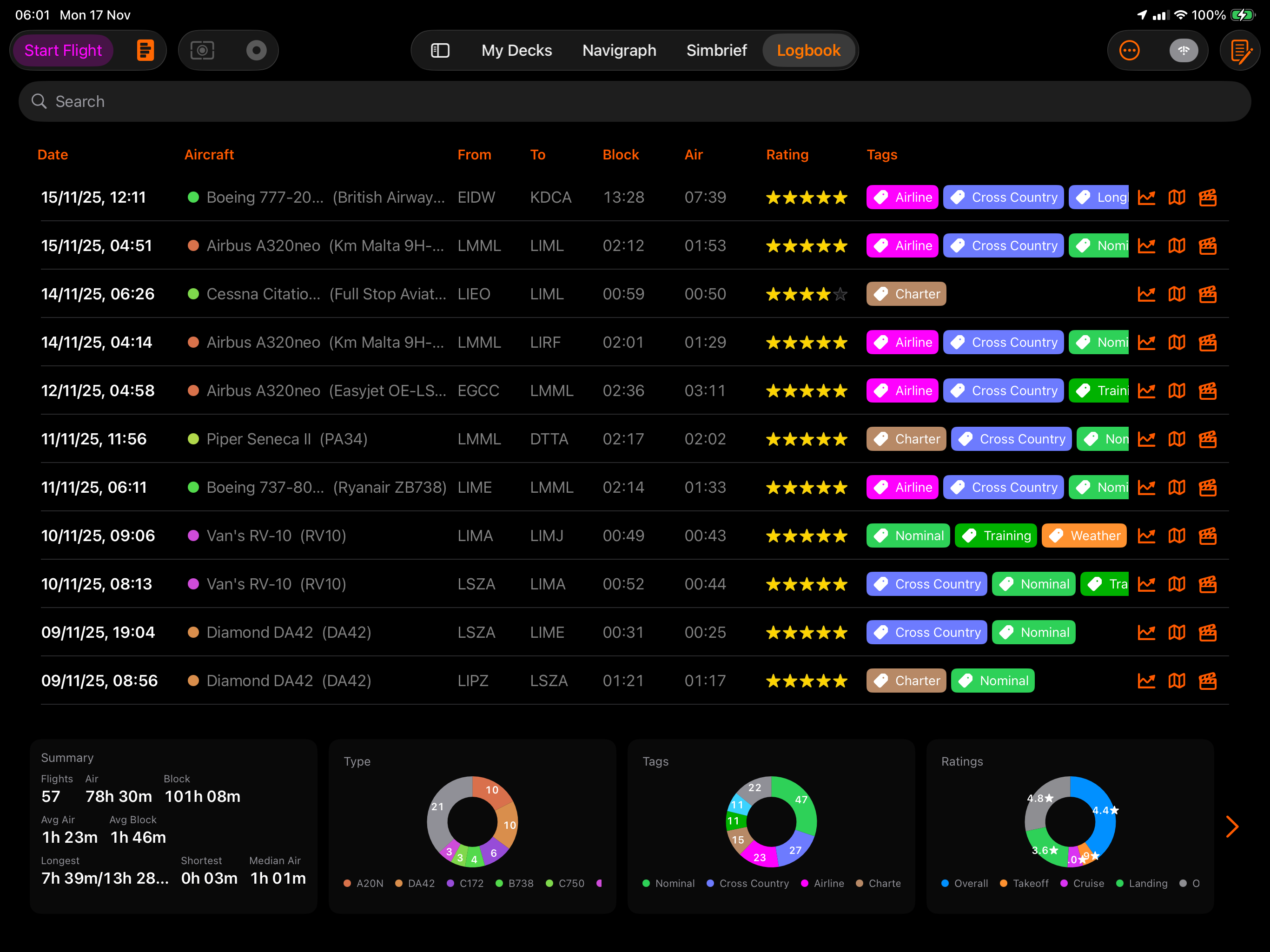Viewport: 1270px width, 952px height.
Task: Toggle the sidebar panel icon
Action: (440, 51)
